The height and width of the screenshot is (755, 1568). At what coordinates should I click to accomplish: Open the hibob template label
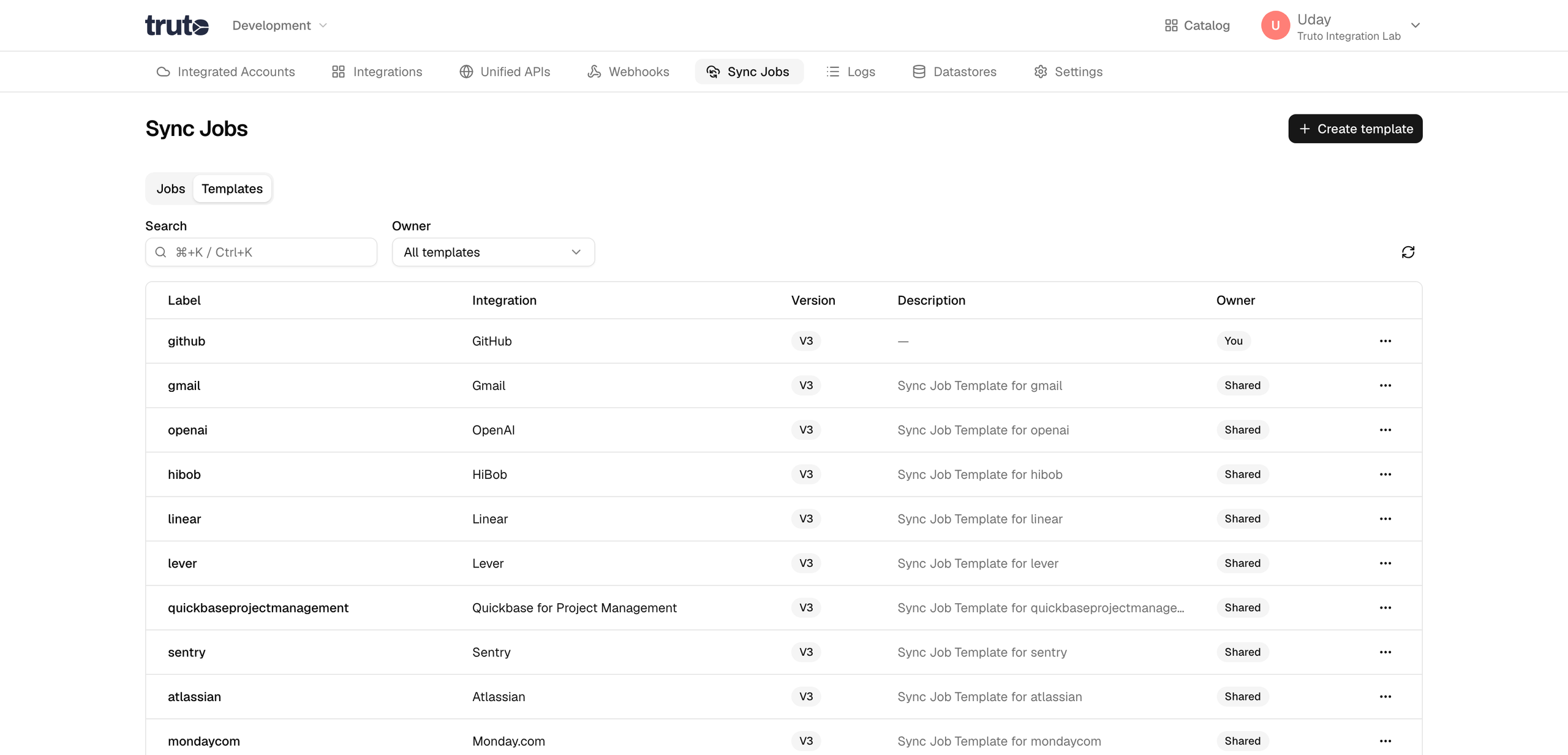coord(184,475)
